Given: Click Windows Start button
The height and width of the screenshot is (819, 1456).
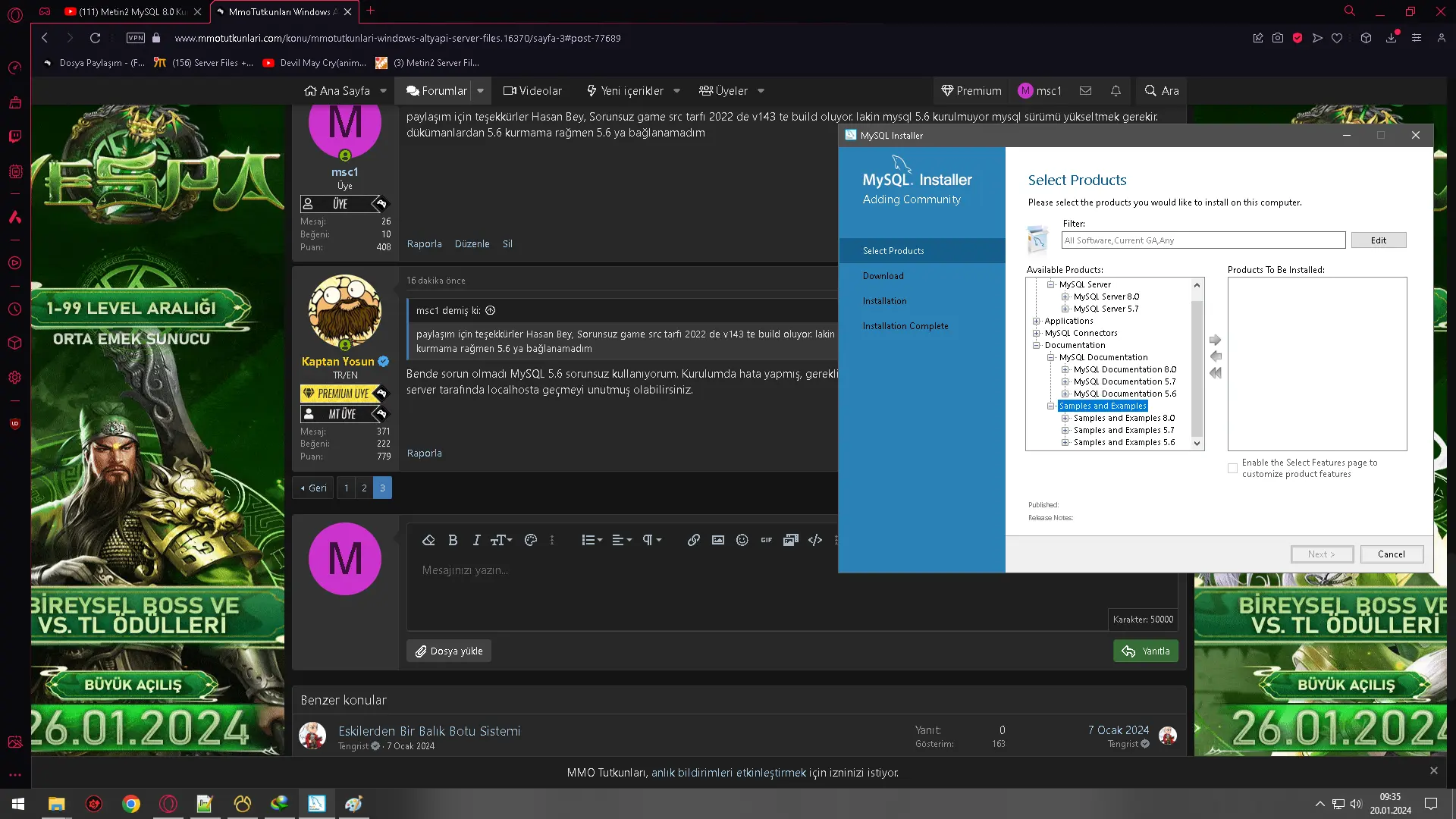Looking at the screenshot, I should pyautogui.click(x=18, y=804).
